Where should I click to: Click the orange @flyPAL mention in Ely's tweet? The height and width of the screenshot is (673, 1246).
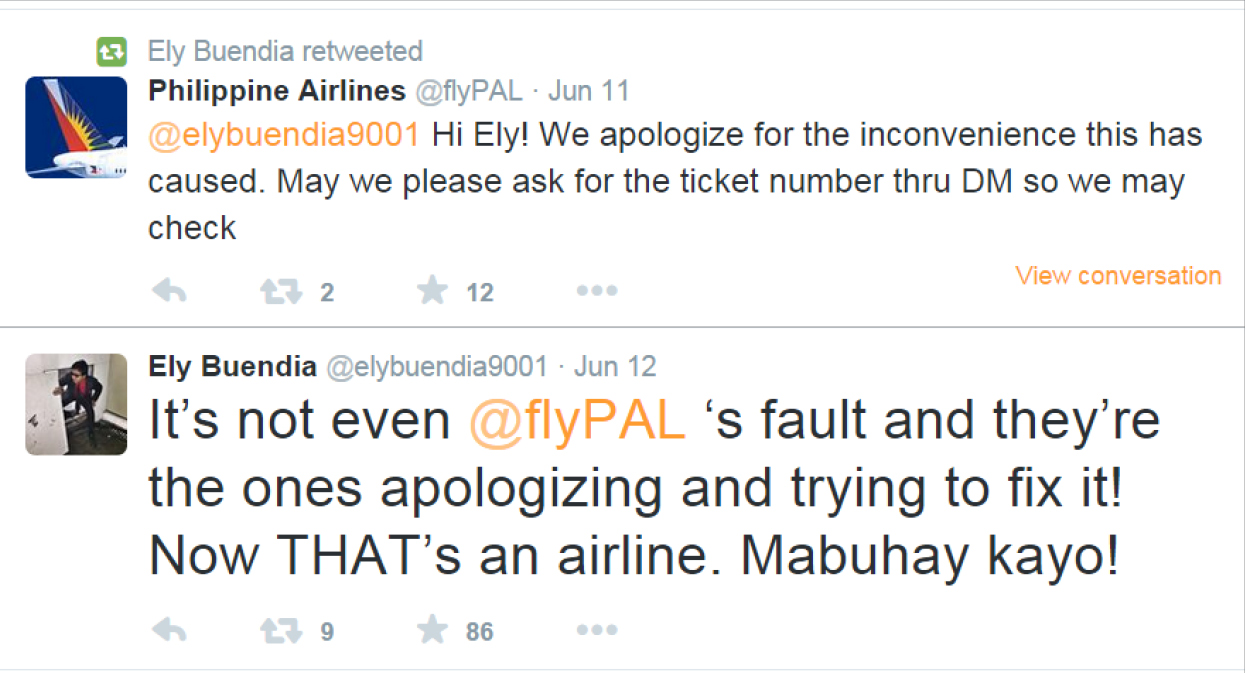click(577, 422)
